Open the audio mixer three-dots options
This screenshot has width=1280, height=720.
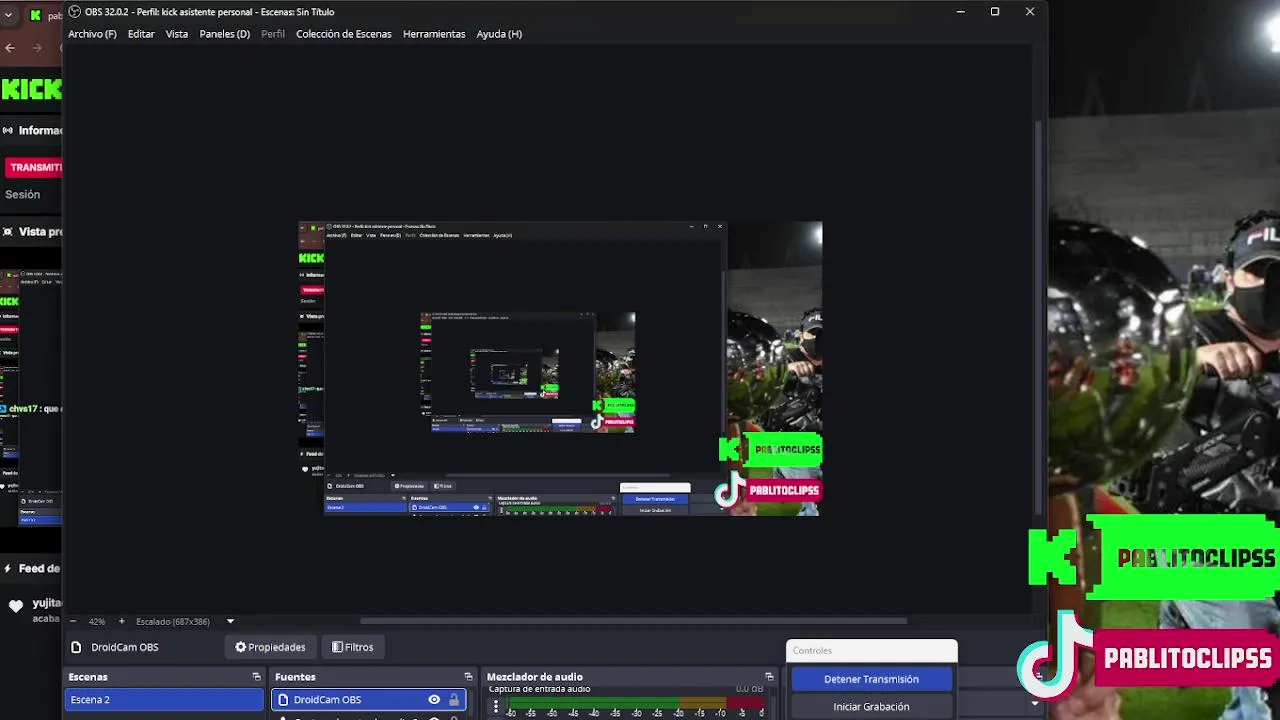(x=496, y=706)
